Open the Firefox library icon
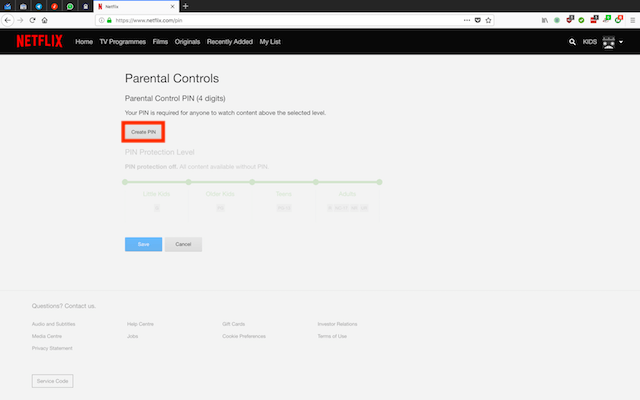 [544, 20]
